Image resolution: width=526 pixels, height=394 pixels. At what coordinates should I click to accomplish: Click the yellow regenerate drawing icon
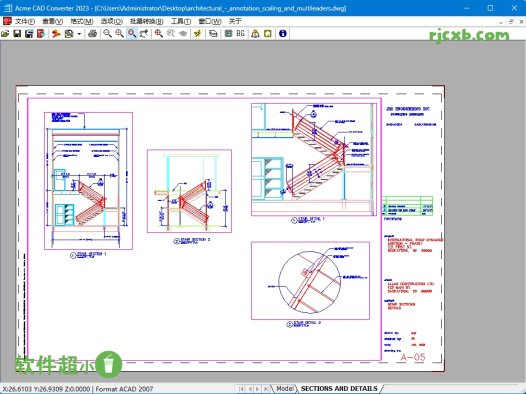tap(198, 34)
